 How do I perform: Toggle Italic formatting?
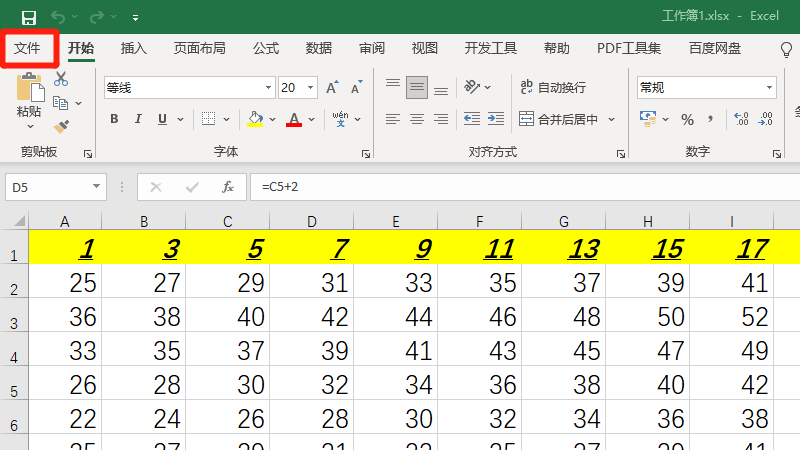(138, 119)
